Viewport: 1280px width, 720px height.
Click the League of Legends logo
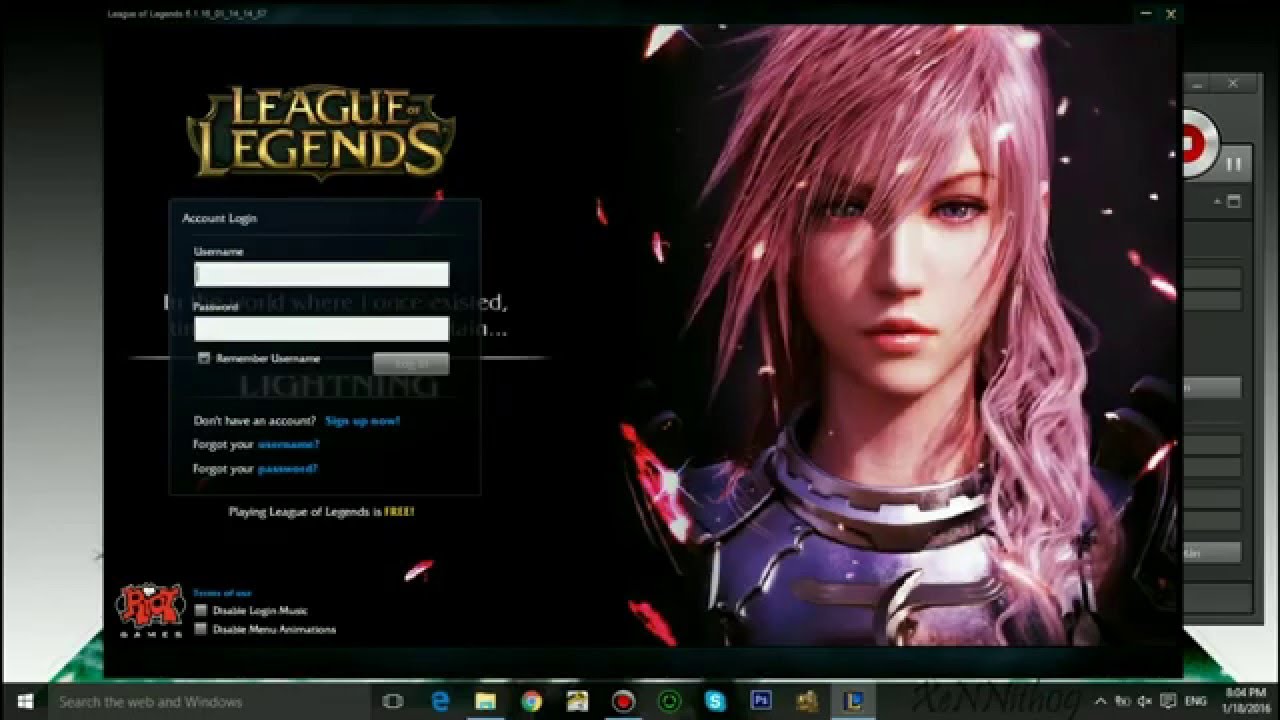(x=321, y=132)
